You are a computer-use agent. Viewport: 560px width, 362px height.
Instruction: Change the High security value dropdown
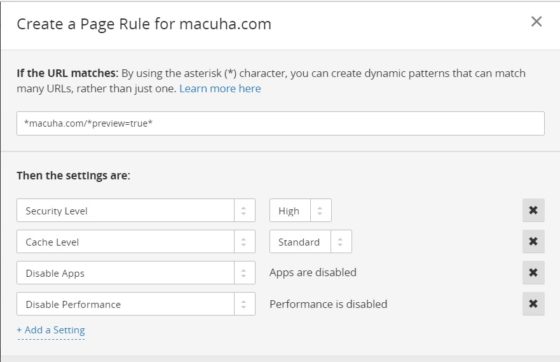tap(300, 211)
